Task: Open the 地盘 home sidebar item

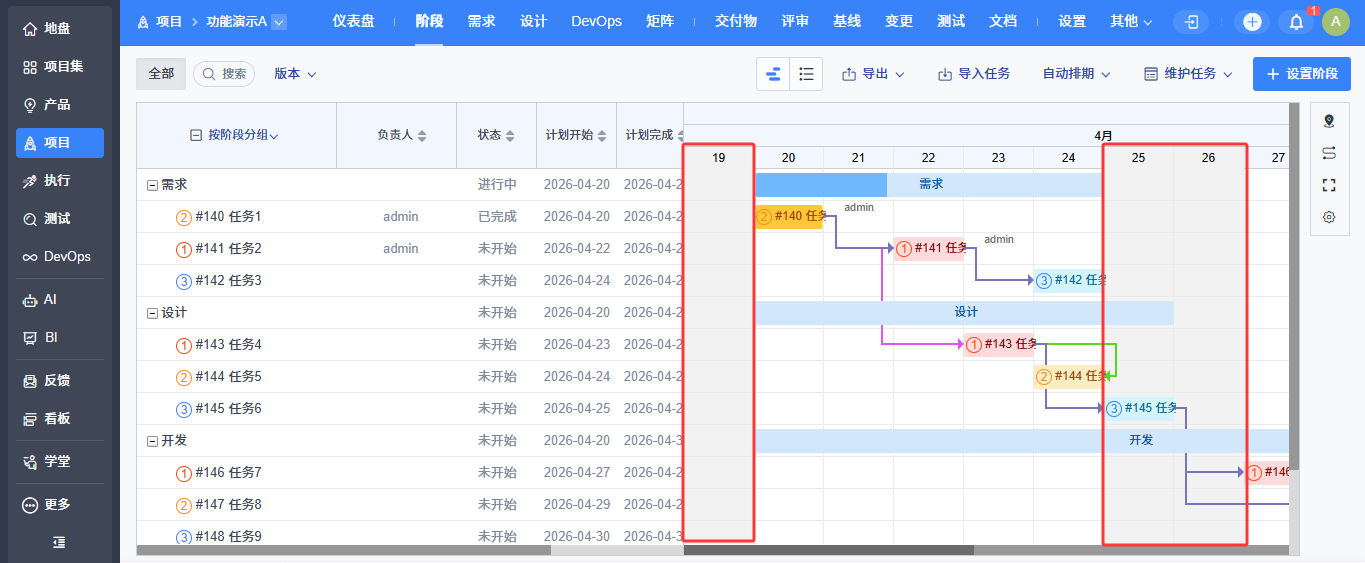Action: 60,29
